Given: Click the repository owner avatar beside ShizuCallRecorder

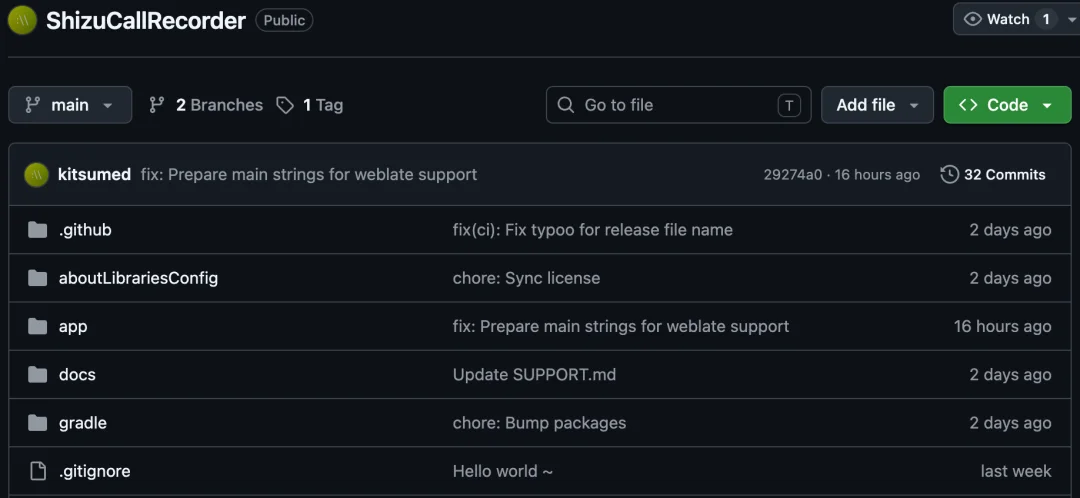Looking at the screenshot, I should pyautogui.click(x=22, y=20).
